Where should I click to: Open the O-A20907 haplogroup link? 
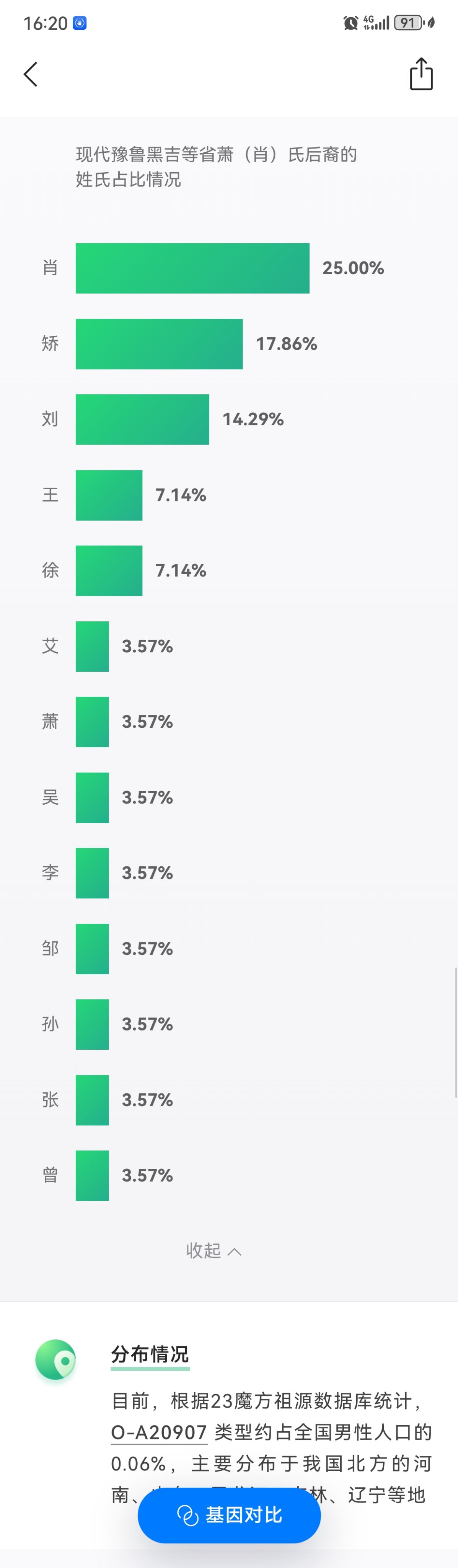click(159, 1432)
